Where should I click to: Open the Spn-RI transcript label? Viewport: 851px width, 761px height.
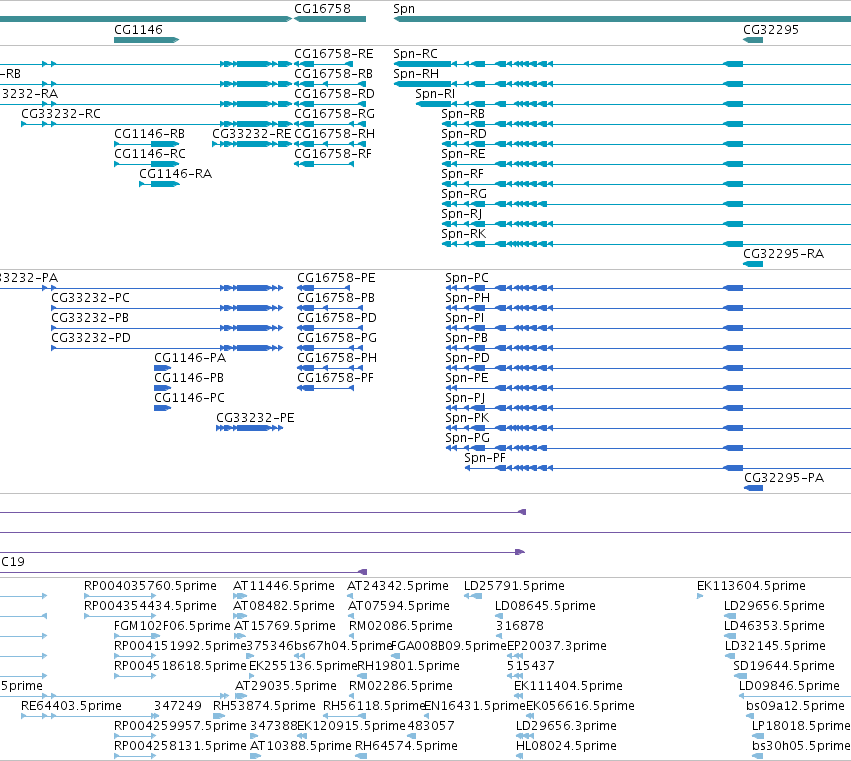tap(435, 94)
